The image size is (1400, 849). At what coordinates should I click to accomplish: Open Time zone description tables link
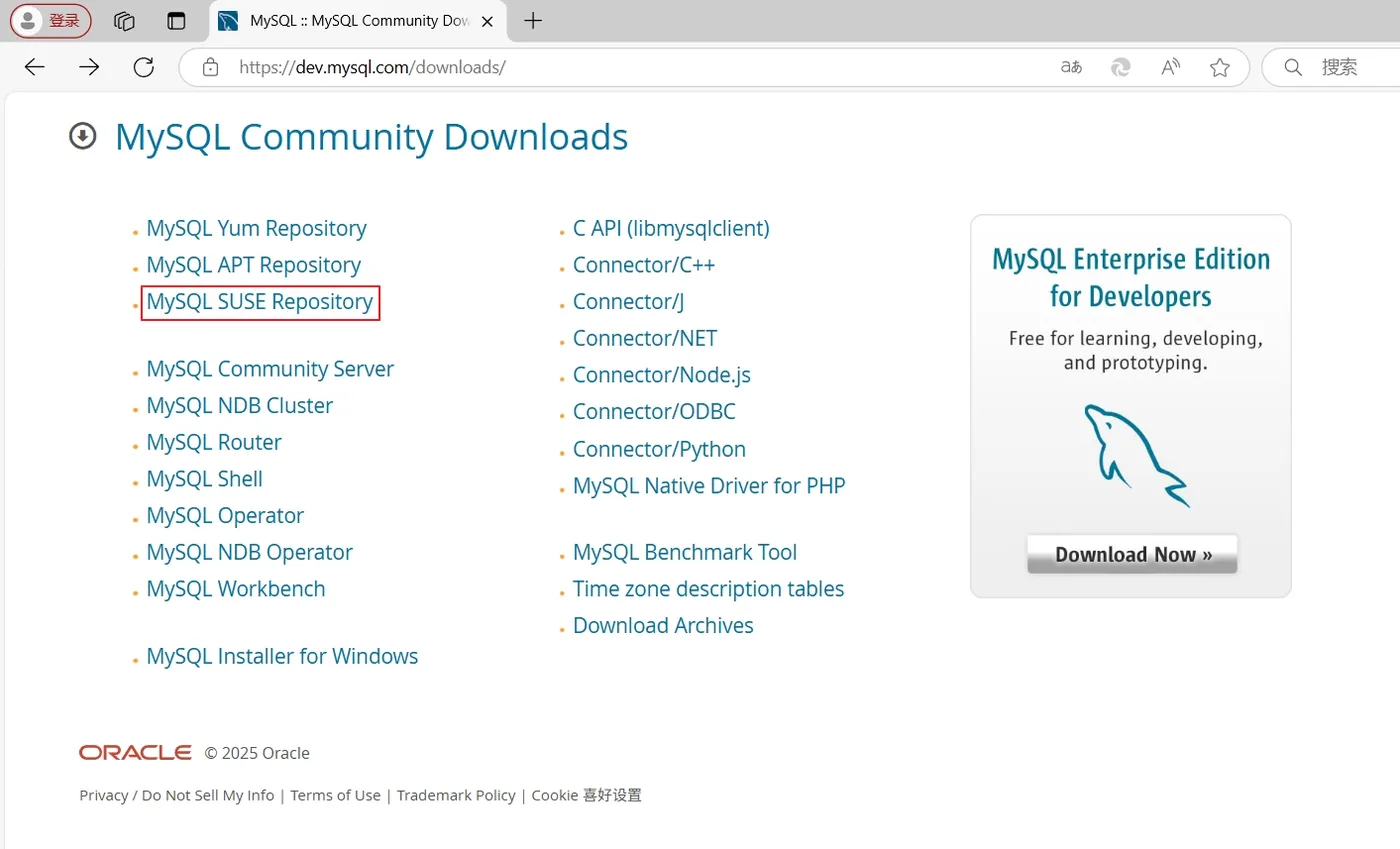[x=709, y=589]
